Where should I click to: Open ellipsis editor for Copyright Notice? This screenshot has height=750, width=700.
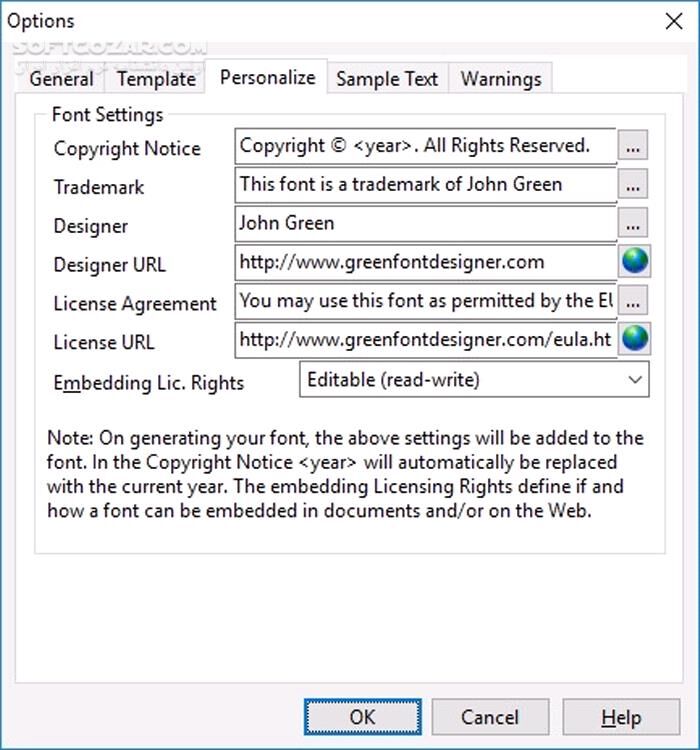pyautogui.click(x=633, y=145)
